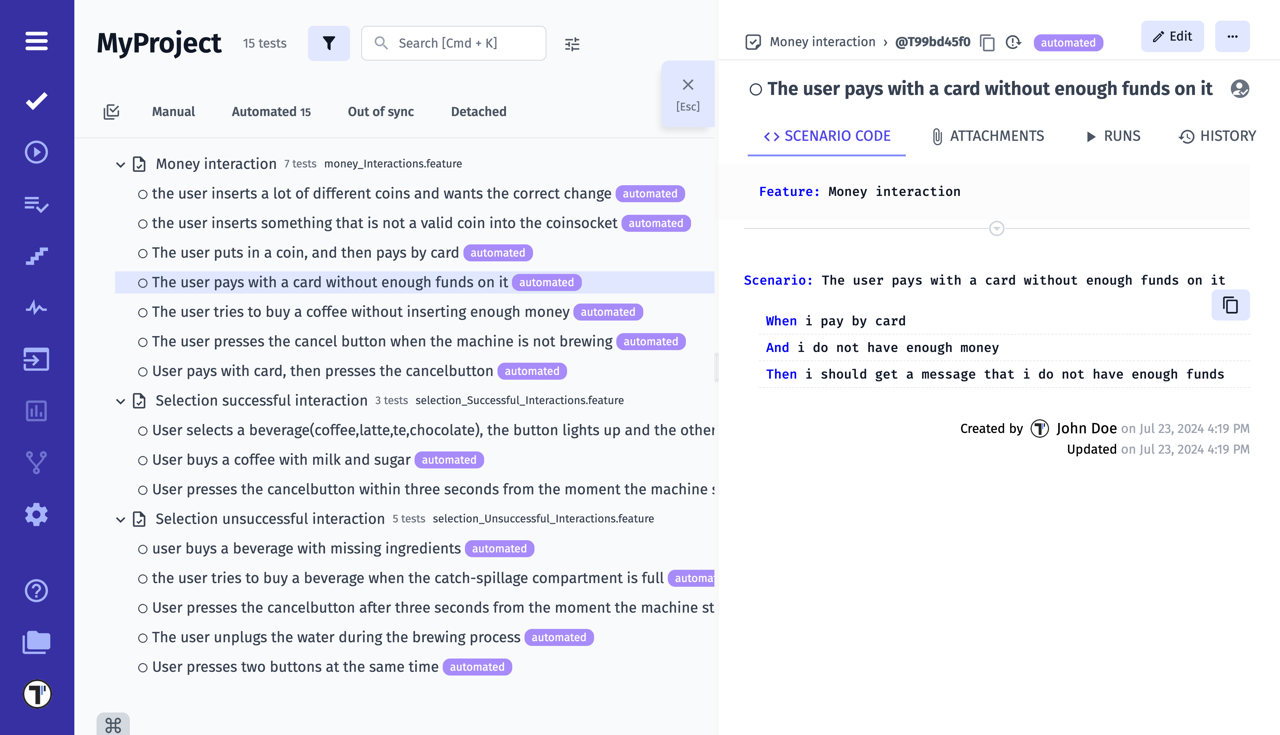Image resolution: width=1280 pixels, height=735 pixels.
Task: Open search filter sliders next to search box
Action: pos(571,43)
